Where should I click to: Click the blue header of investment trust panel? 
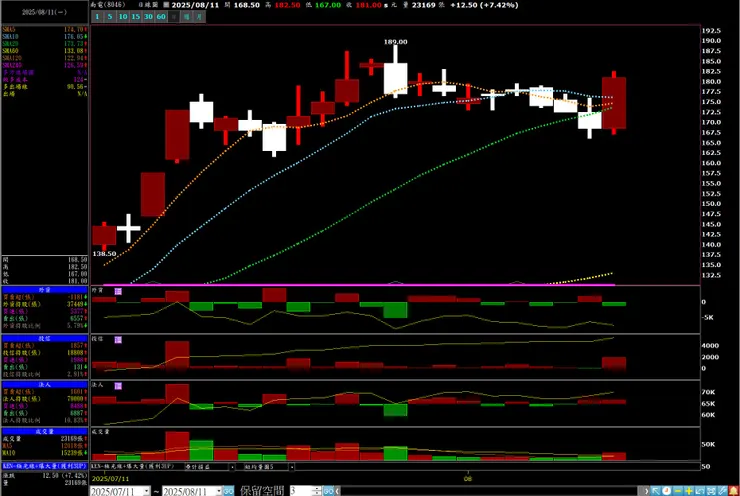pyautogui.click(x=44, y=338)
